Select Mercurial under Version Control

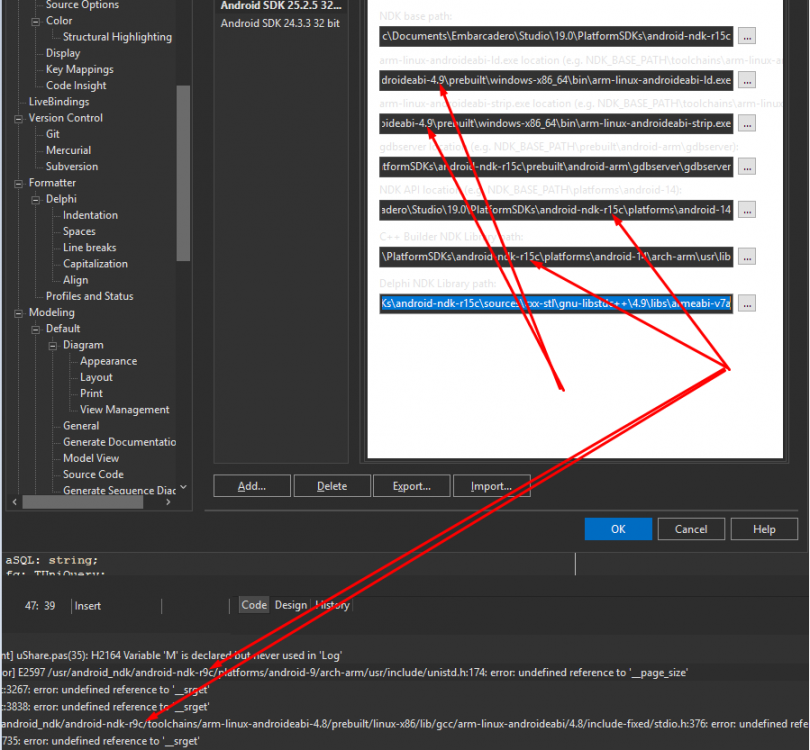(68, 150)
